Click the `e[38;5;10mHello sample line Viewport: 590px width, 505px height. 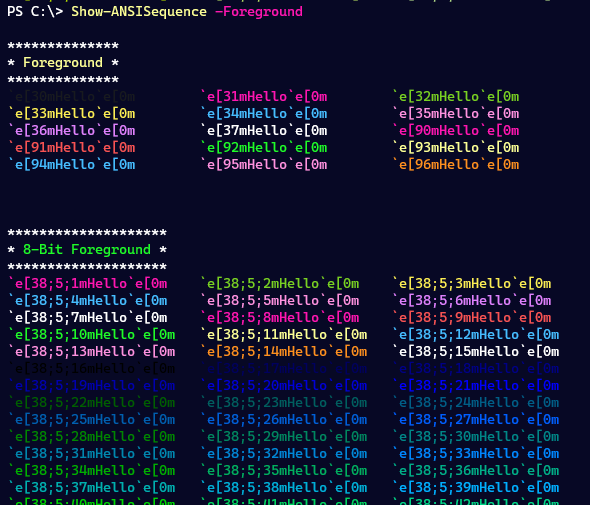point(91,335)
